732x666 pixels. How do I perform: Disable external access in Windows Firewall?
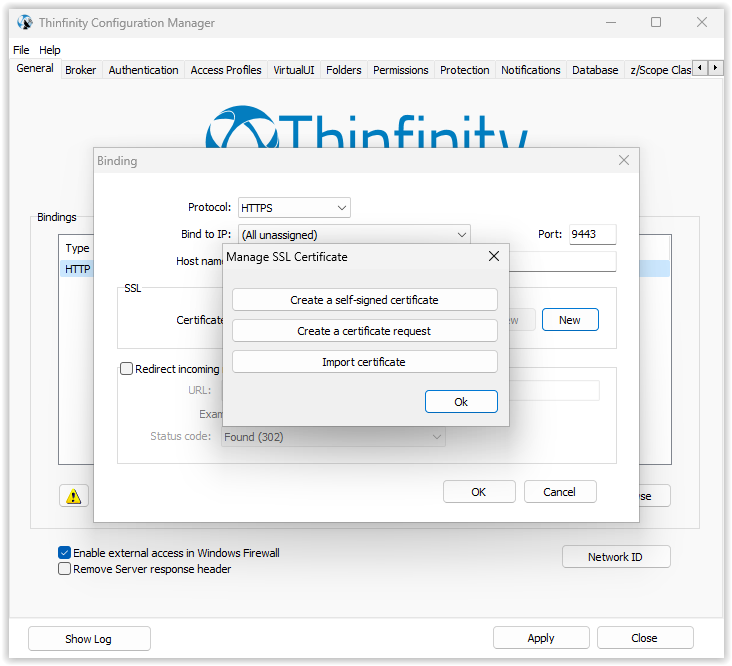coord(64,553)
